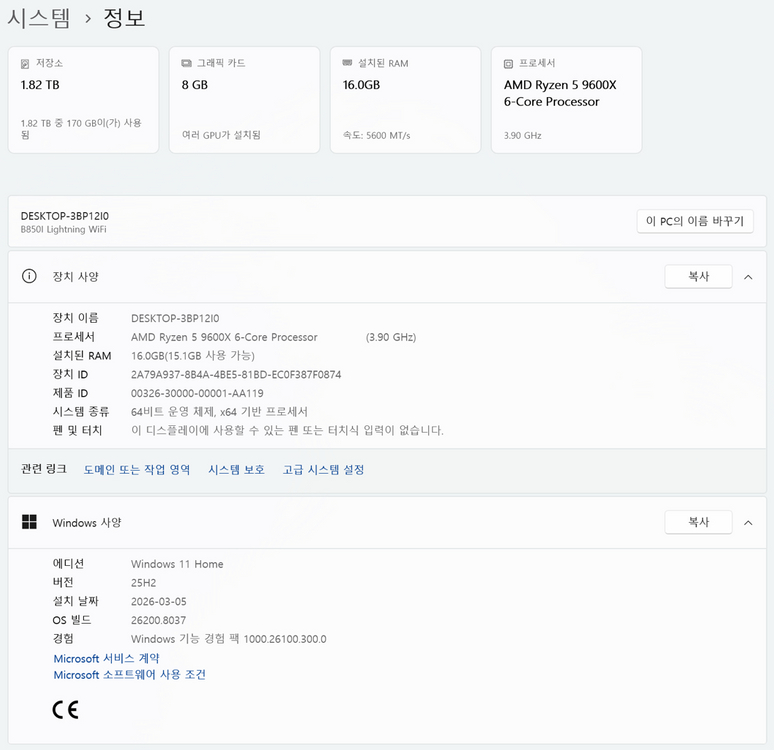This screenshot has height=750, width=774.
Task: Click the 저장소 storage icon
Action: click(25, 63)
